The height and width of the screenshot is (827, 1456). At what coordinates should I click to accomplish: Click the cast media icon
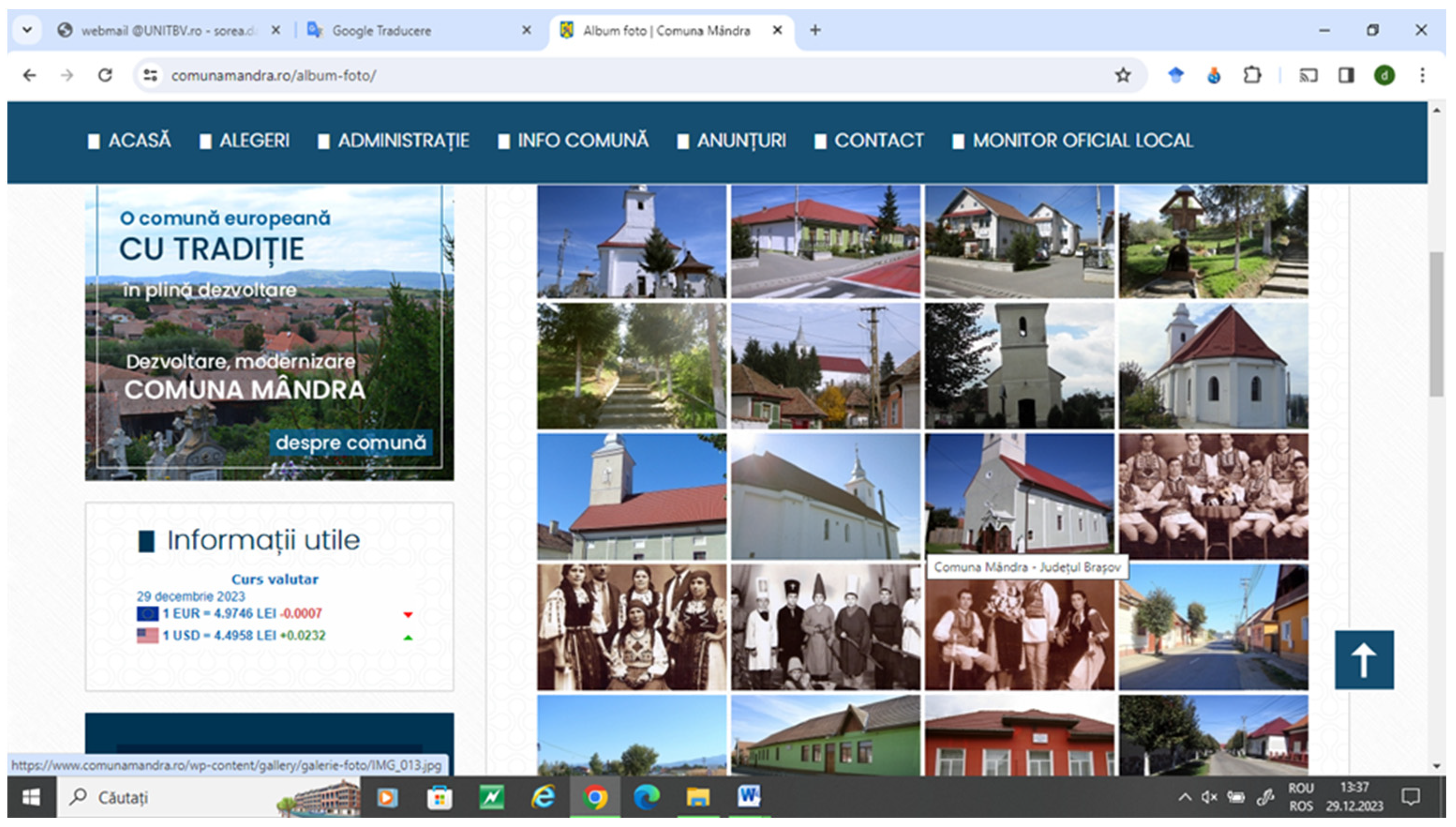(1308, 75)
